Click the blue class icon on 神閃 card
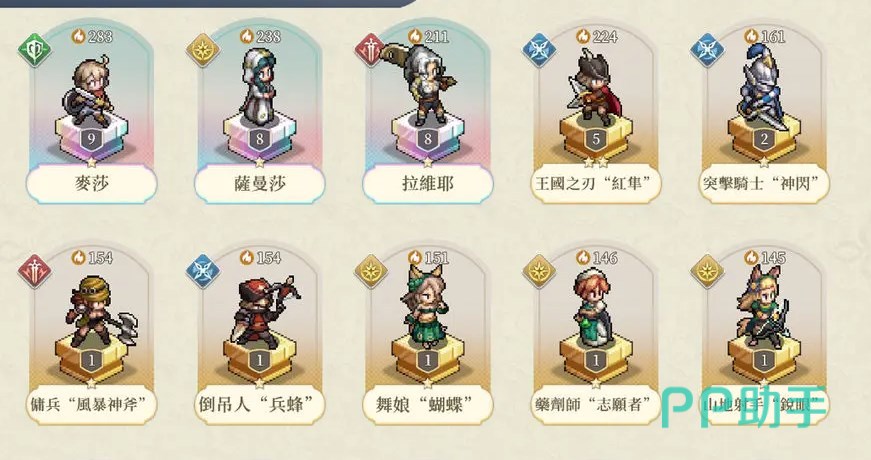This screenshot has width=871, height=460. click(x=707, y=51)
